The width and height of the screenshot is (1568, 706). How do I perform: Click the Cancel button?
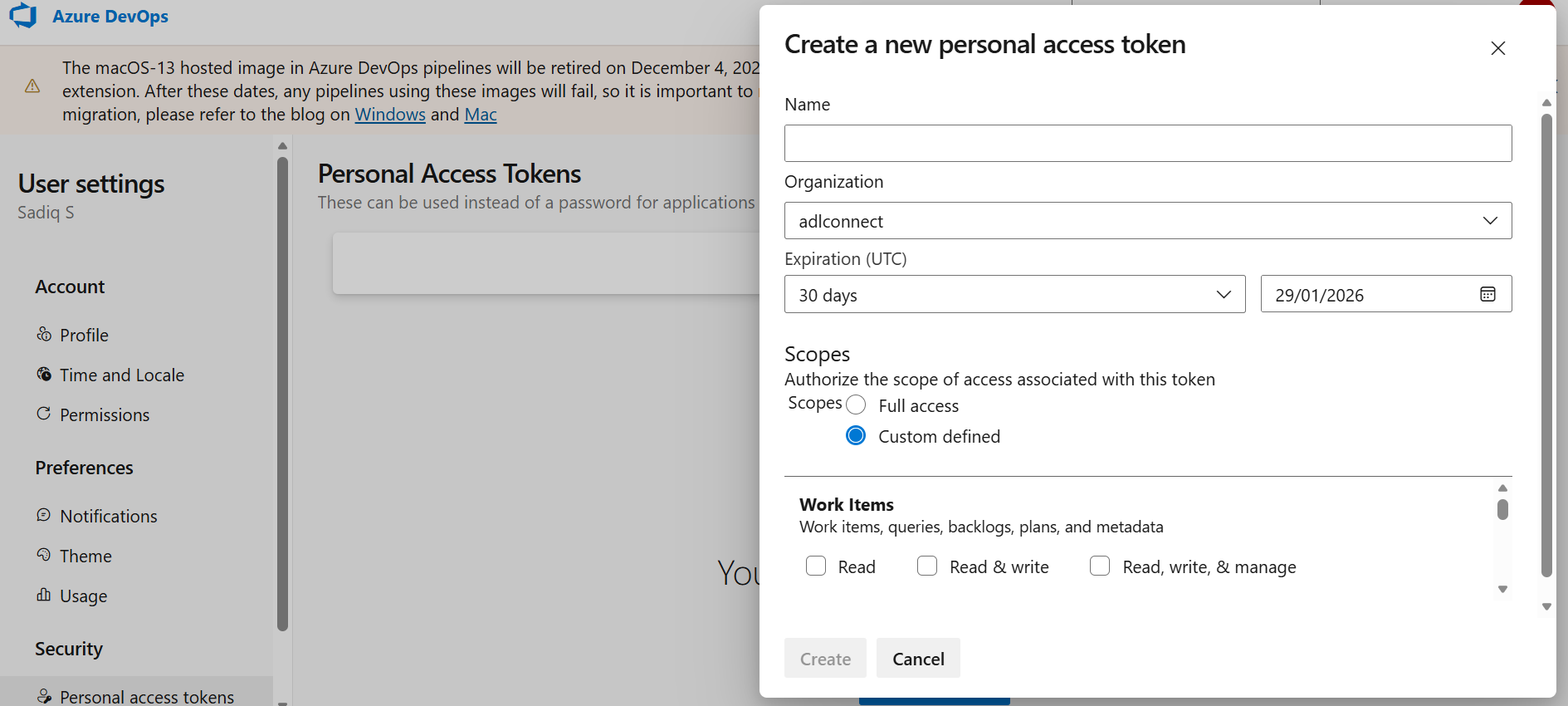[x=918, y=658]
